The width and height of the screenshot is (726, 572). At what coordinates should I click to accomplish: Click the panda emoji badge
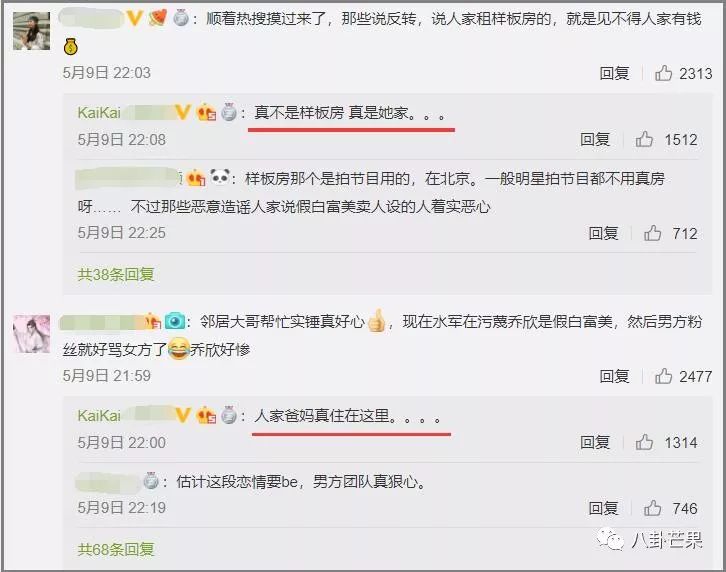click(x=220, y=177)
